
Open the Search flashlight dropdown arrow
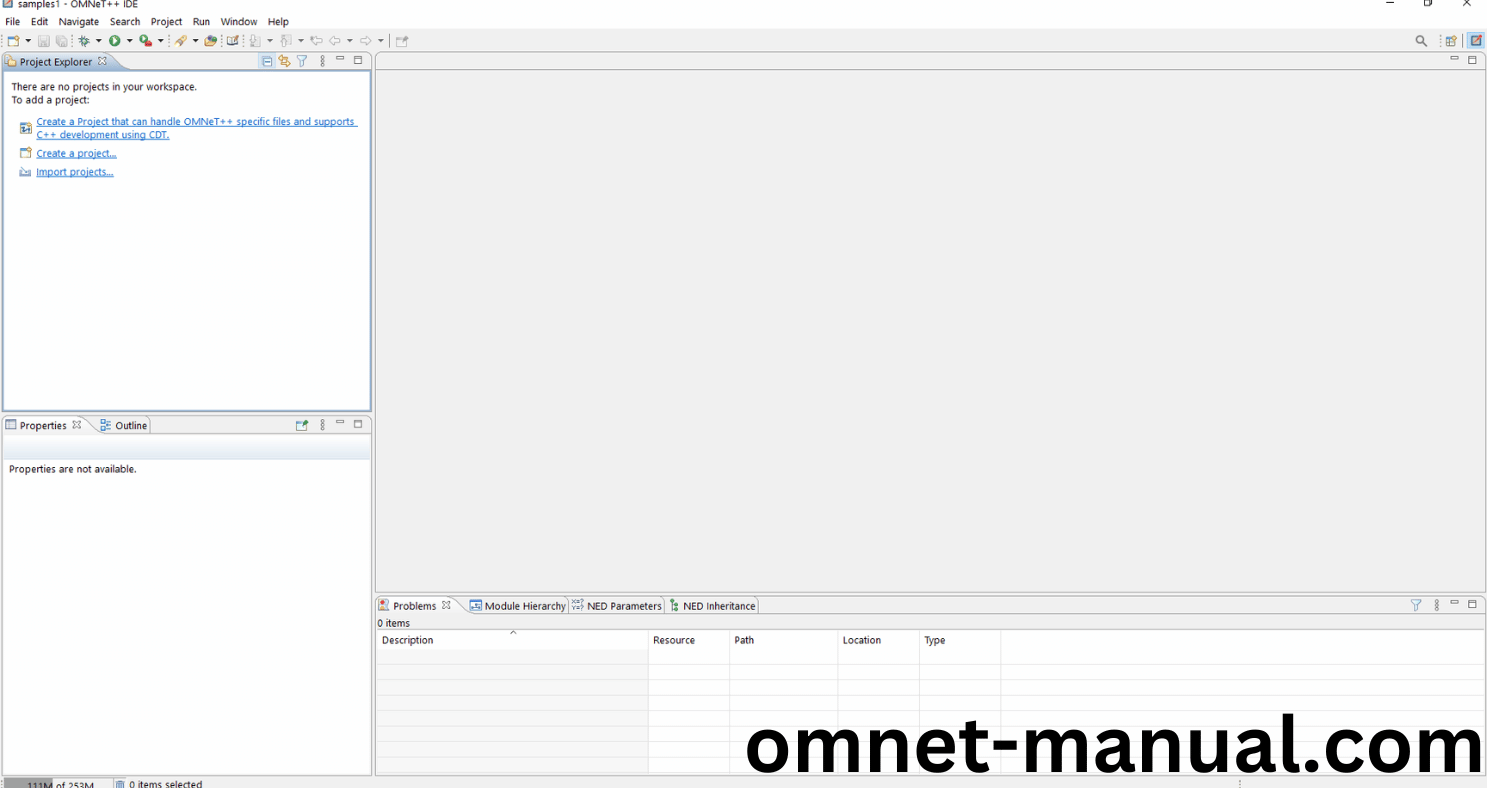[x=195, y=41]
